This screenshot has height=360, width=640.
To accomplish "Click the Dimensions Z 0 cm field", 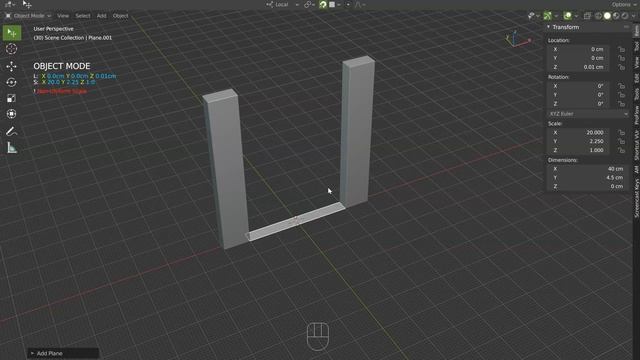I will tap(588, 187).
